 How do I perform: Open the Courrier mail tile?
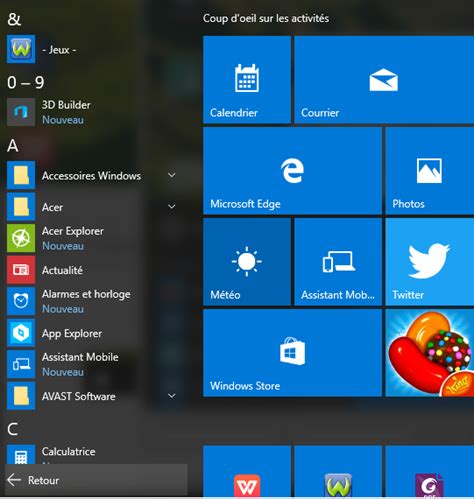pyautogui.click(x=384, y=80)
